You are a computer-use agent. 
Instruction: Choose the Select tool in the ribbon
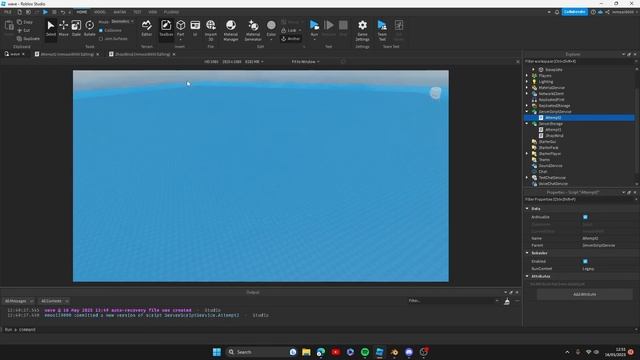pos(51,29)
